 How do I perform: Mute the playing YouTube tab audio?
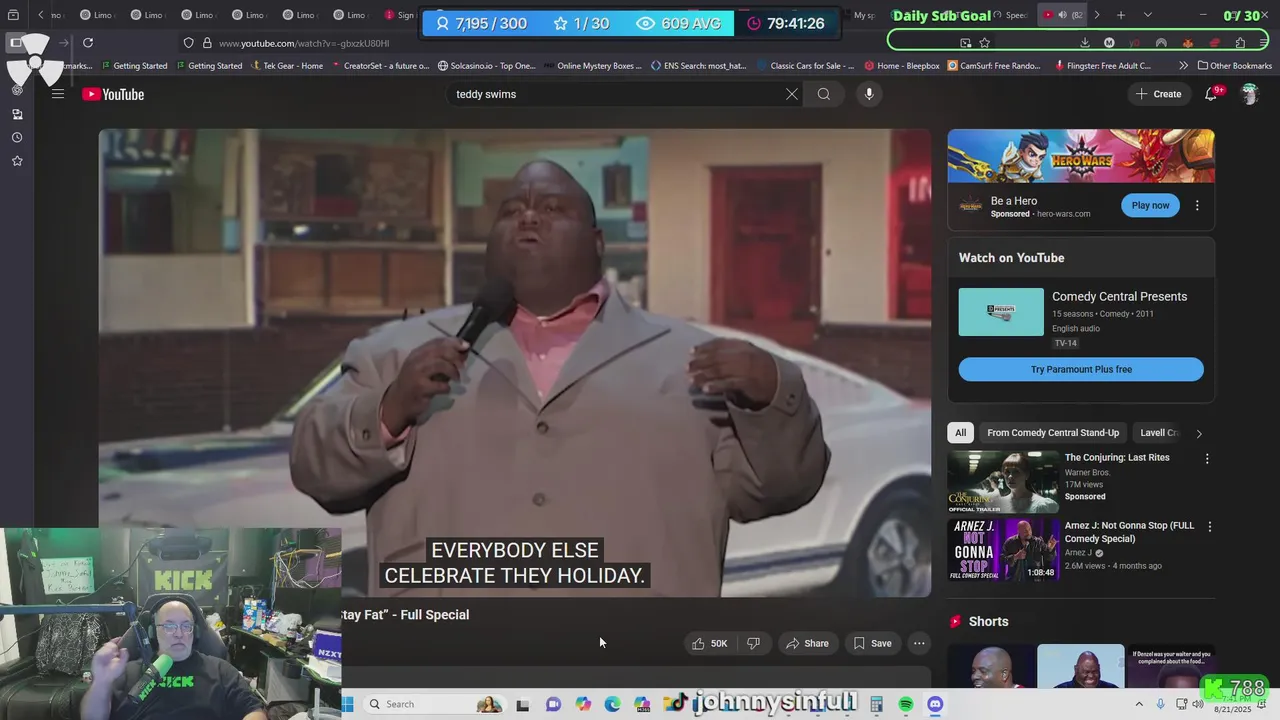1062,15
